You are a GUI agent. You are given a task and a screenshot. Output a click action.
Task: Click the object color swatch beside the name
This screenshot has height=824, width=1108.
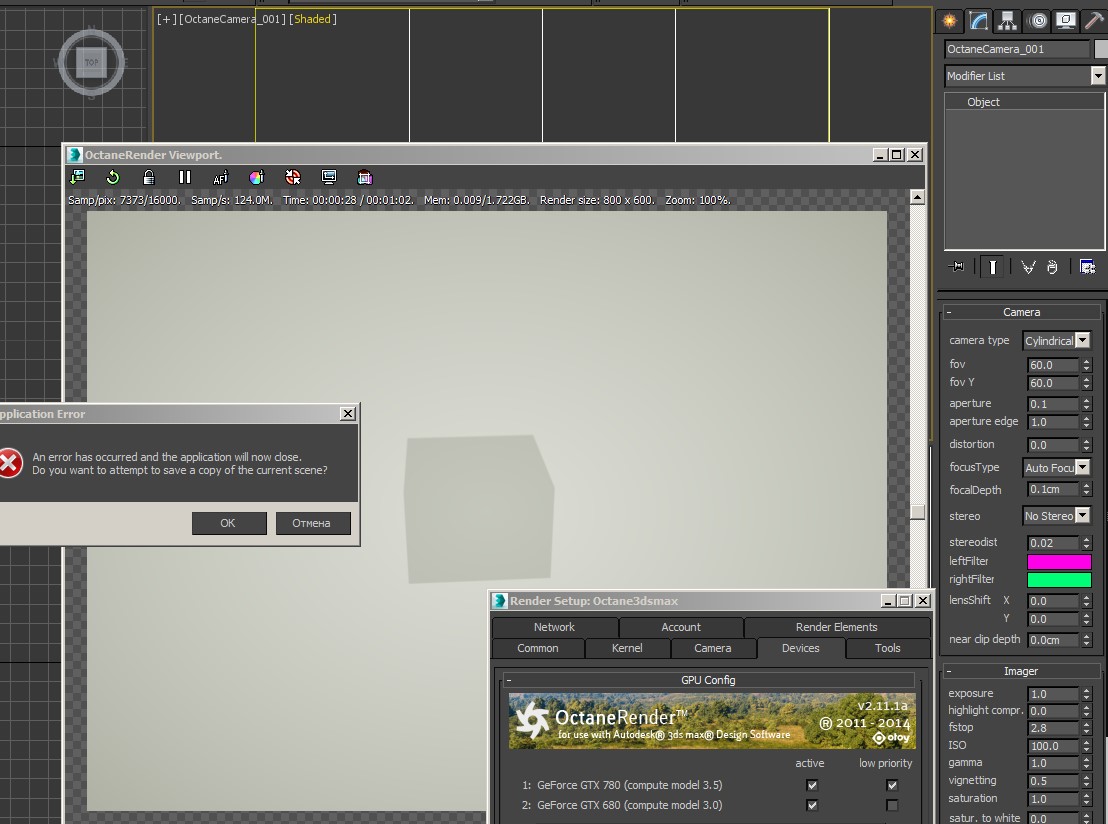pyautogui.click(x=1100, y=49)
